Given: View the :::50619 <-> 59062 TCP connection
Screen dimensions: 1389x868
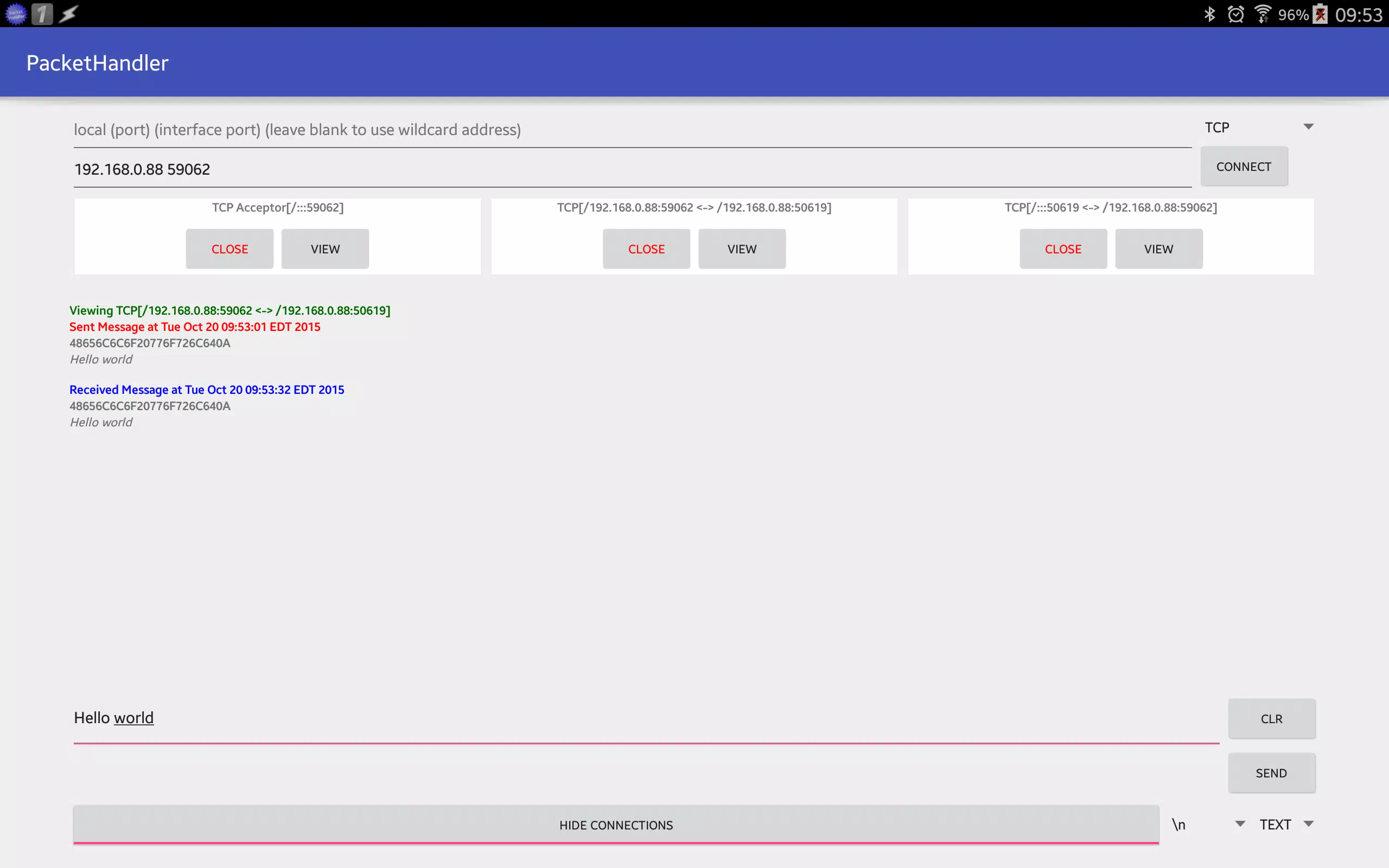Looking at the screenshot, I should [1158, 249].
